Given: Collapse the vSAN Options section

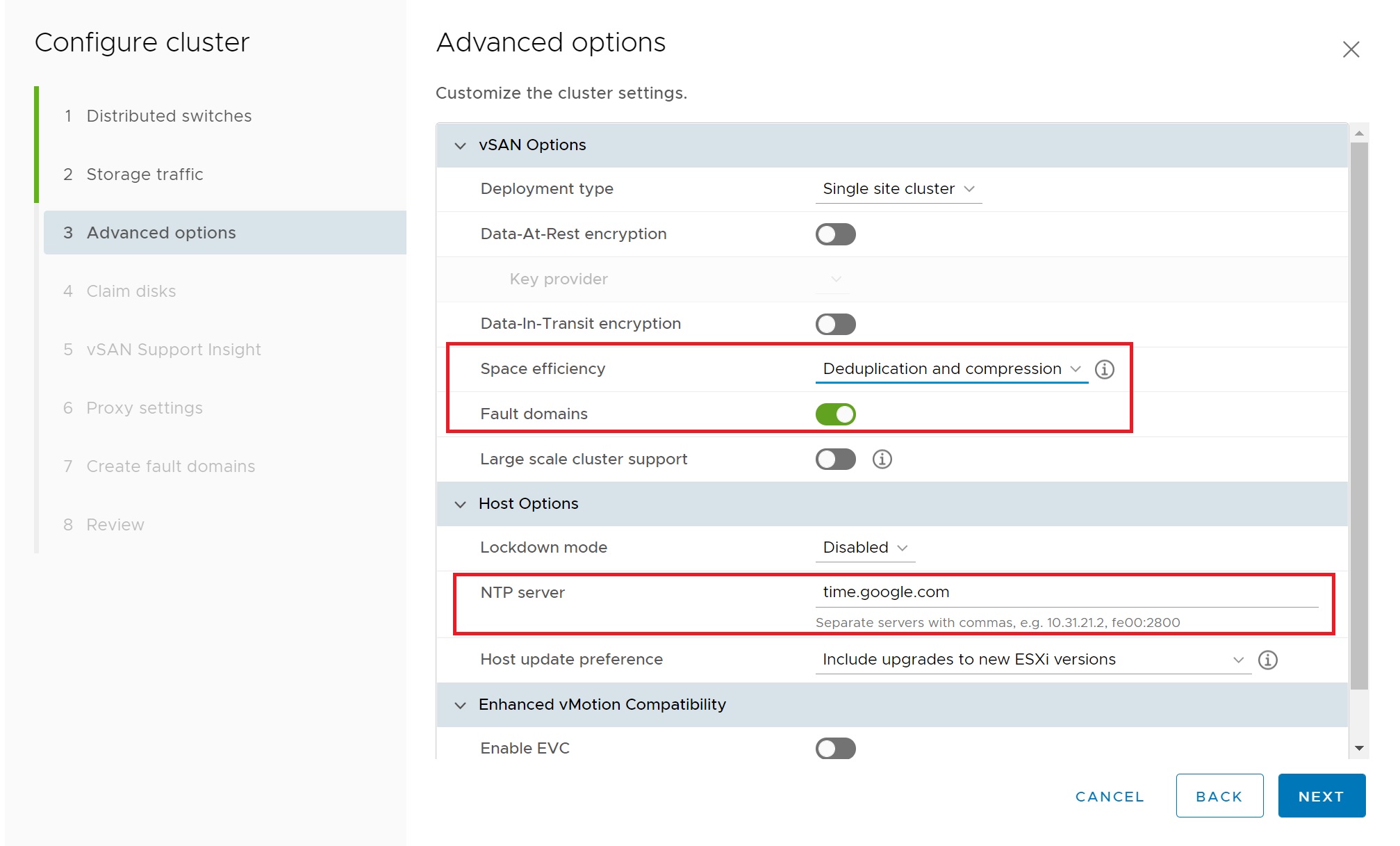Looking at the screenshot, I should [x=460, y=145].
